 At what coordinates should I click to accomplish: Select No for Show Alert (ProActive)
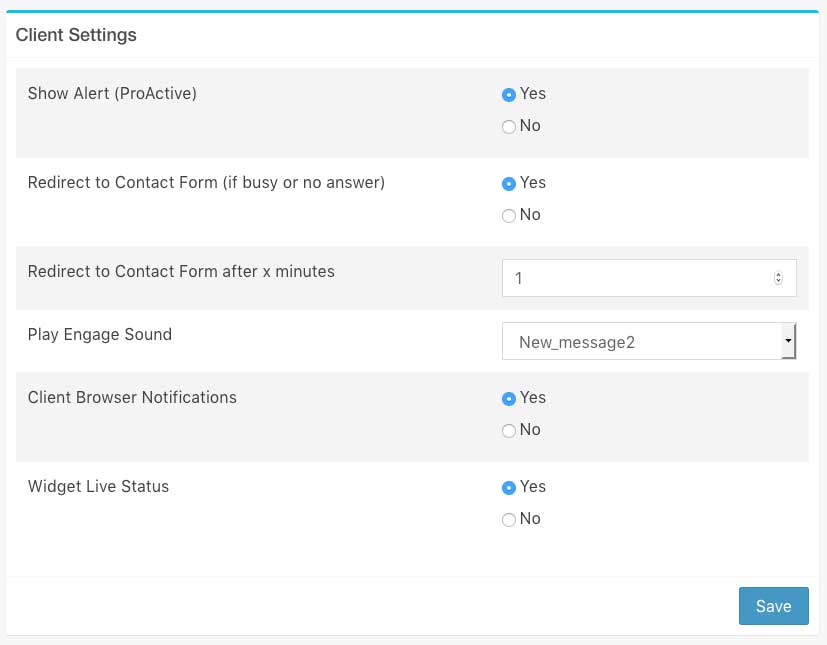509,127
